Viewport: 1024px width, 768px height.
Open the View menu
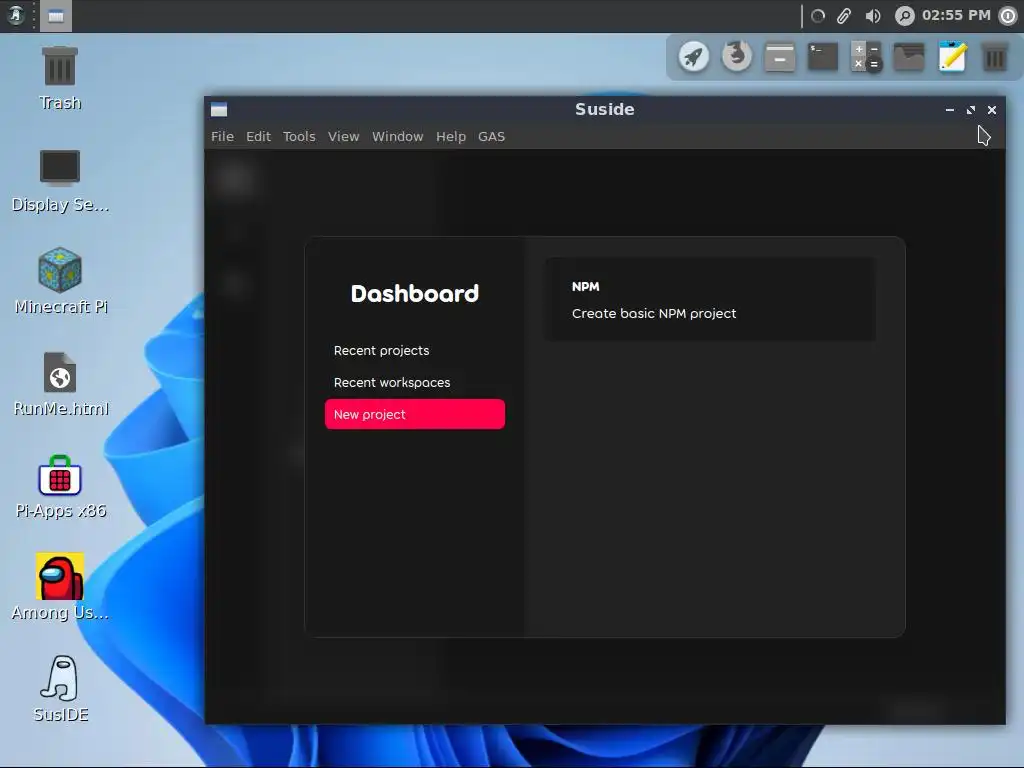tap(344, 136)
